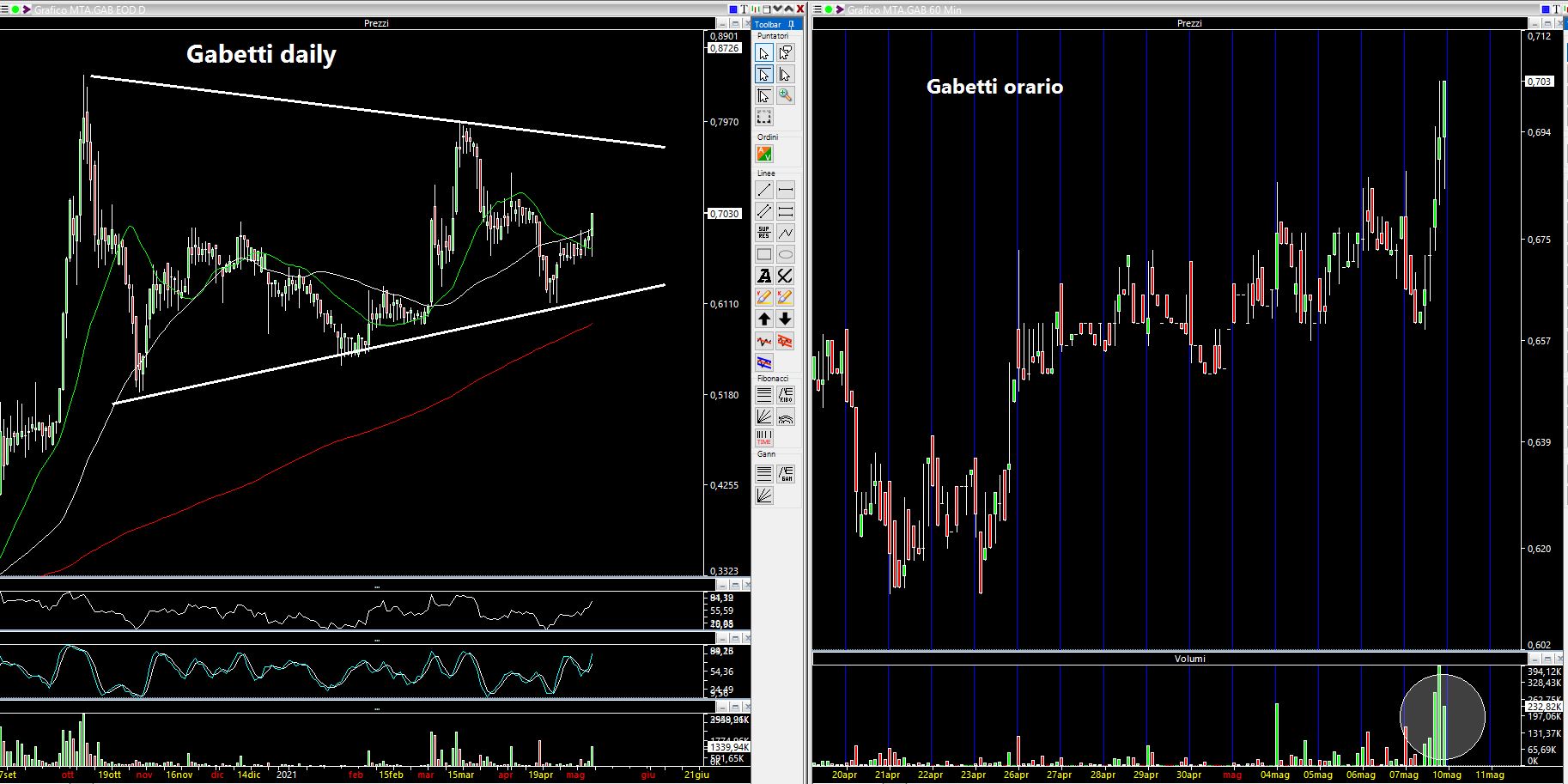
Task: Select the SUP/RES support resistance tool
Action: click(x=763, y=233)
